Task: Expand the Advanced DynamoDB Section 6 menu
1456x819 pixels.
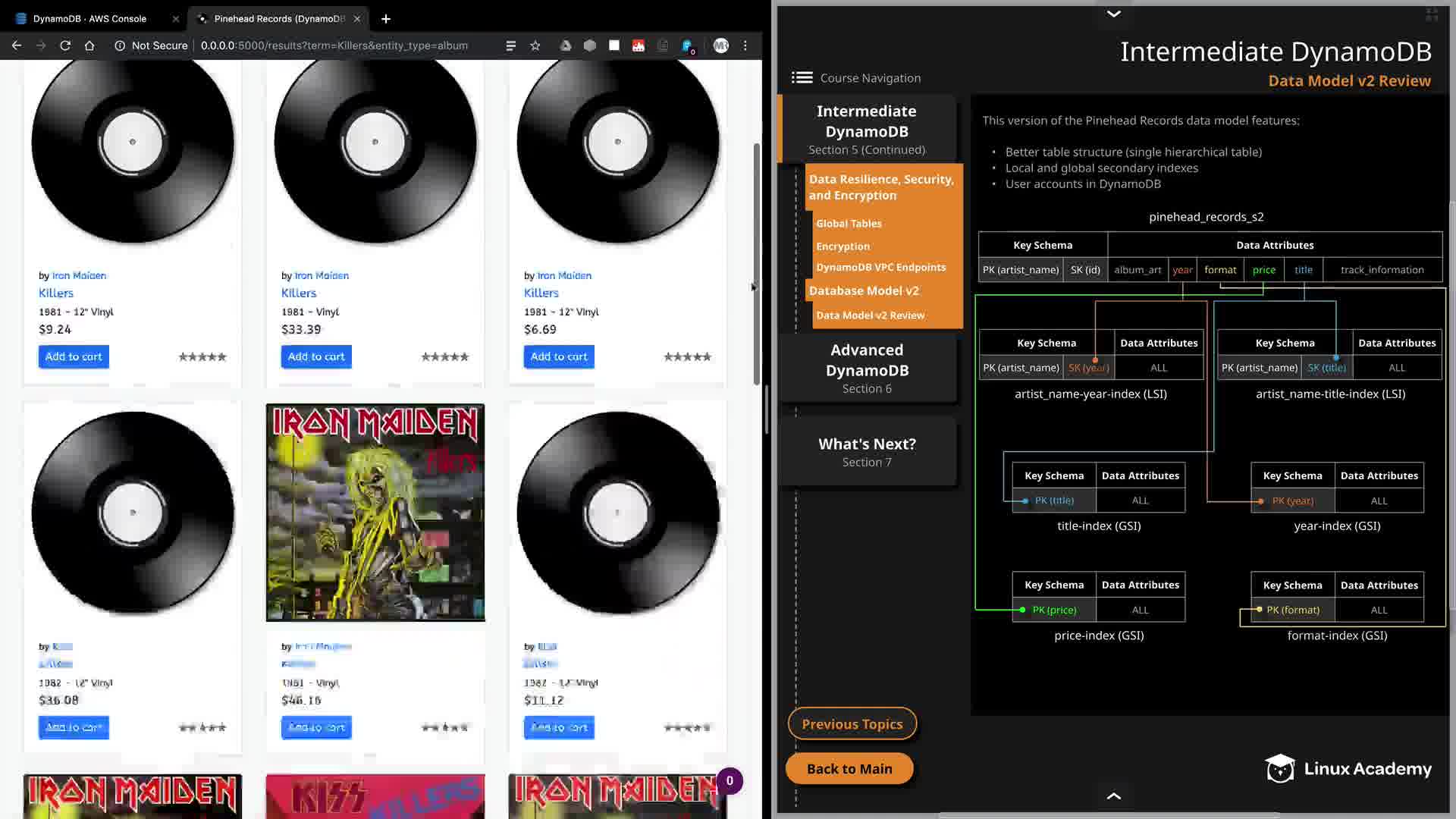Action: tap(867, 368)
